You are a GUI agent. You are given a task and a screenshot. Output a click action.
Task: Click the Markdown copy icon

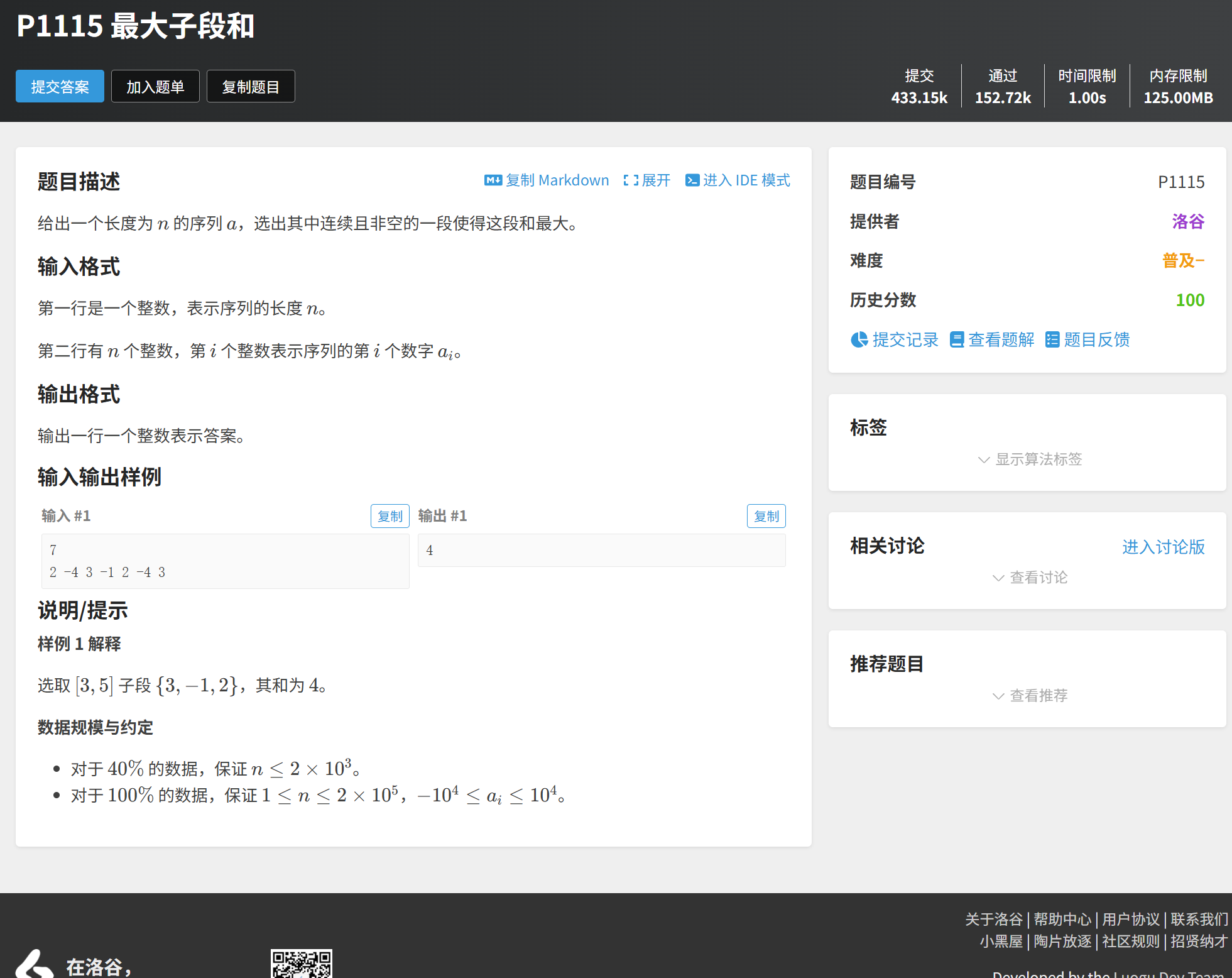point(493,180)
